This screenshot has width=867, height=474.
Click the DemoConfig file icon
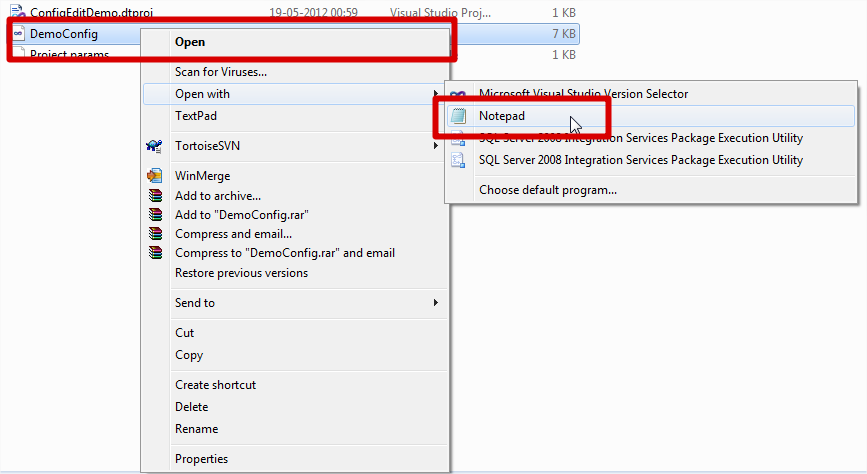[18, 34]
